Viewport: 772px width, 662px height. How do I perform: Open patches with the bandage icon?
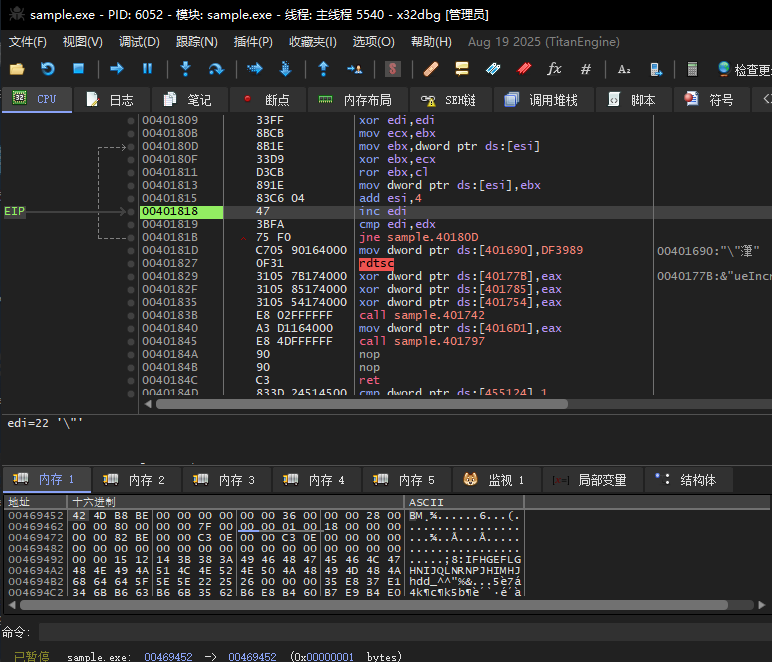(x=431, y=69)
